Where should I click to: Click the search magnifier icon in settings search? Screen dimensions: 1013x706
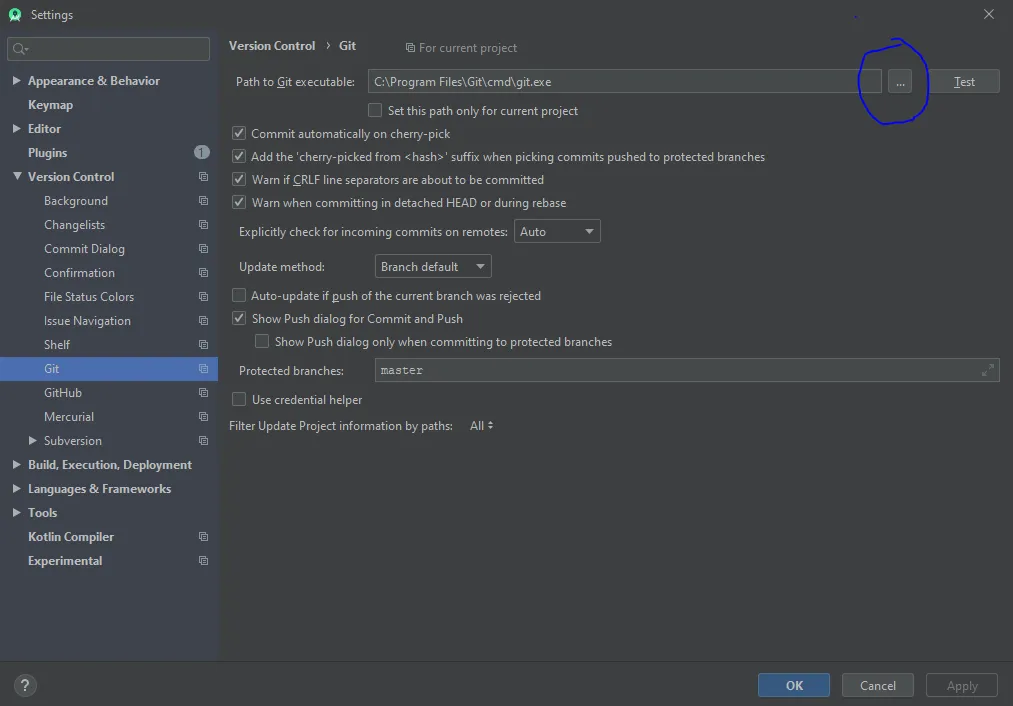pos(19,49)
